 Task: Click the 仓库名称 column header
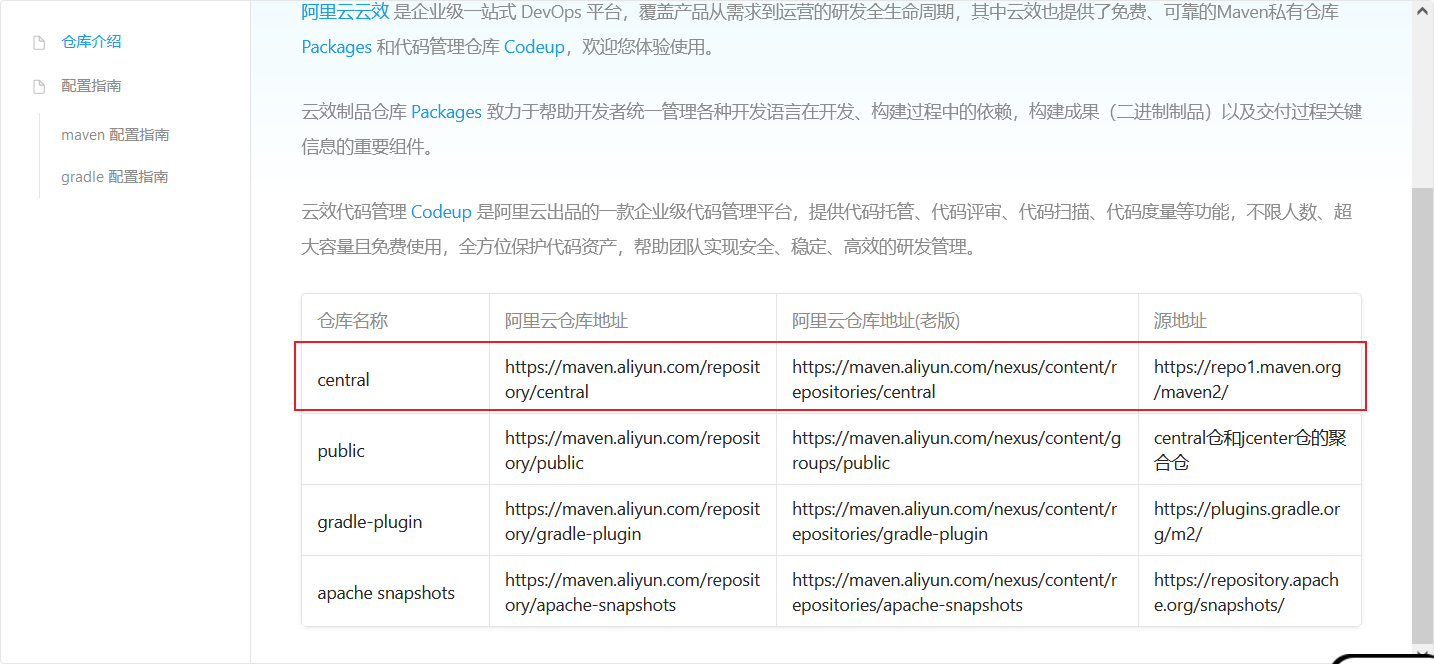[353, 321]
